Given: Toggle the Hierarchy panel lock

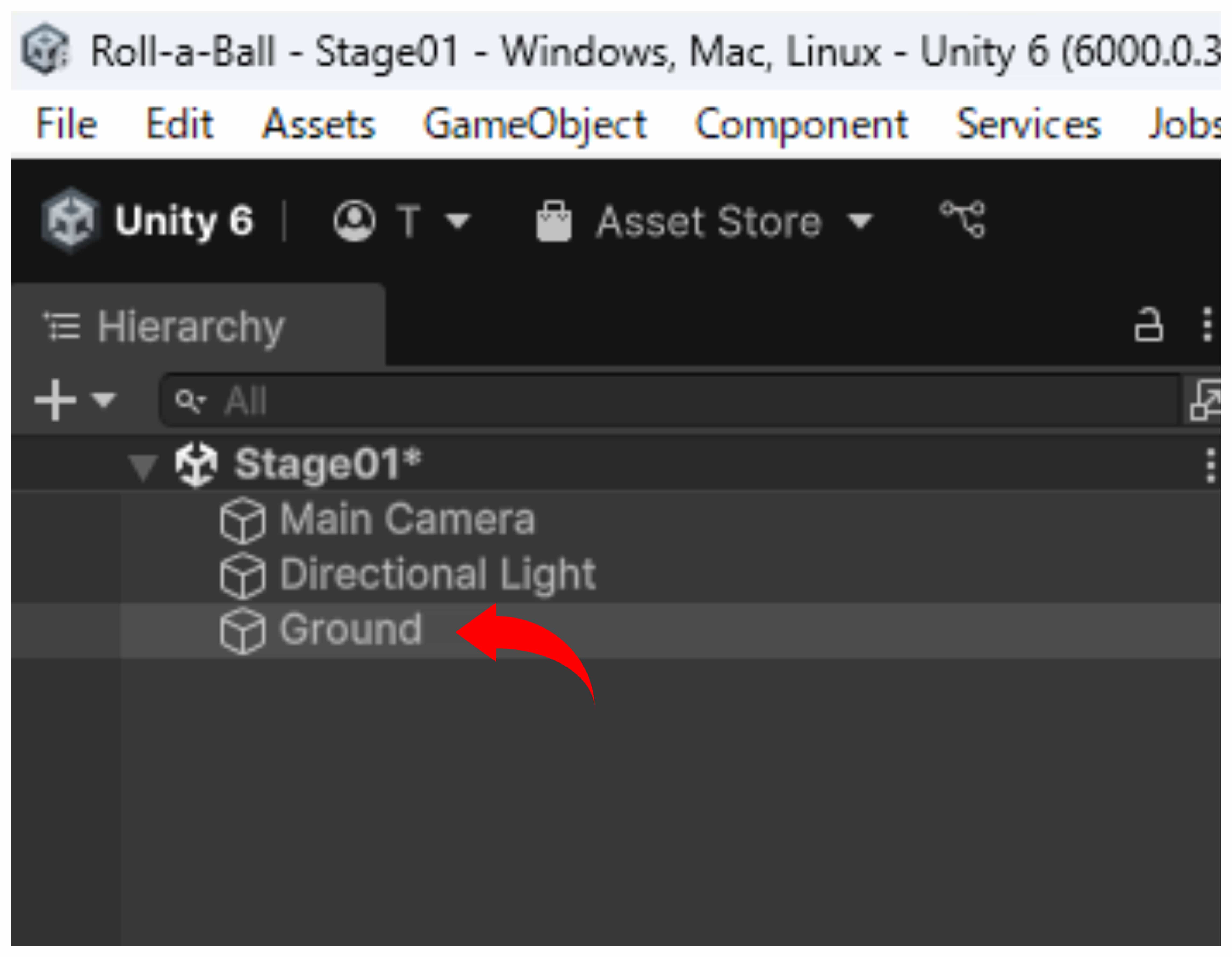Looking at the screenshot, I should point(1148,325).
